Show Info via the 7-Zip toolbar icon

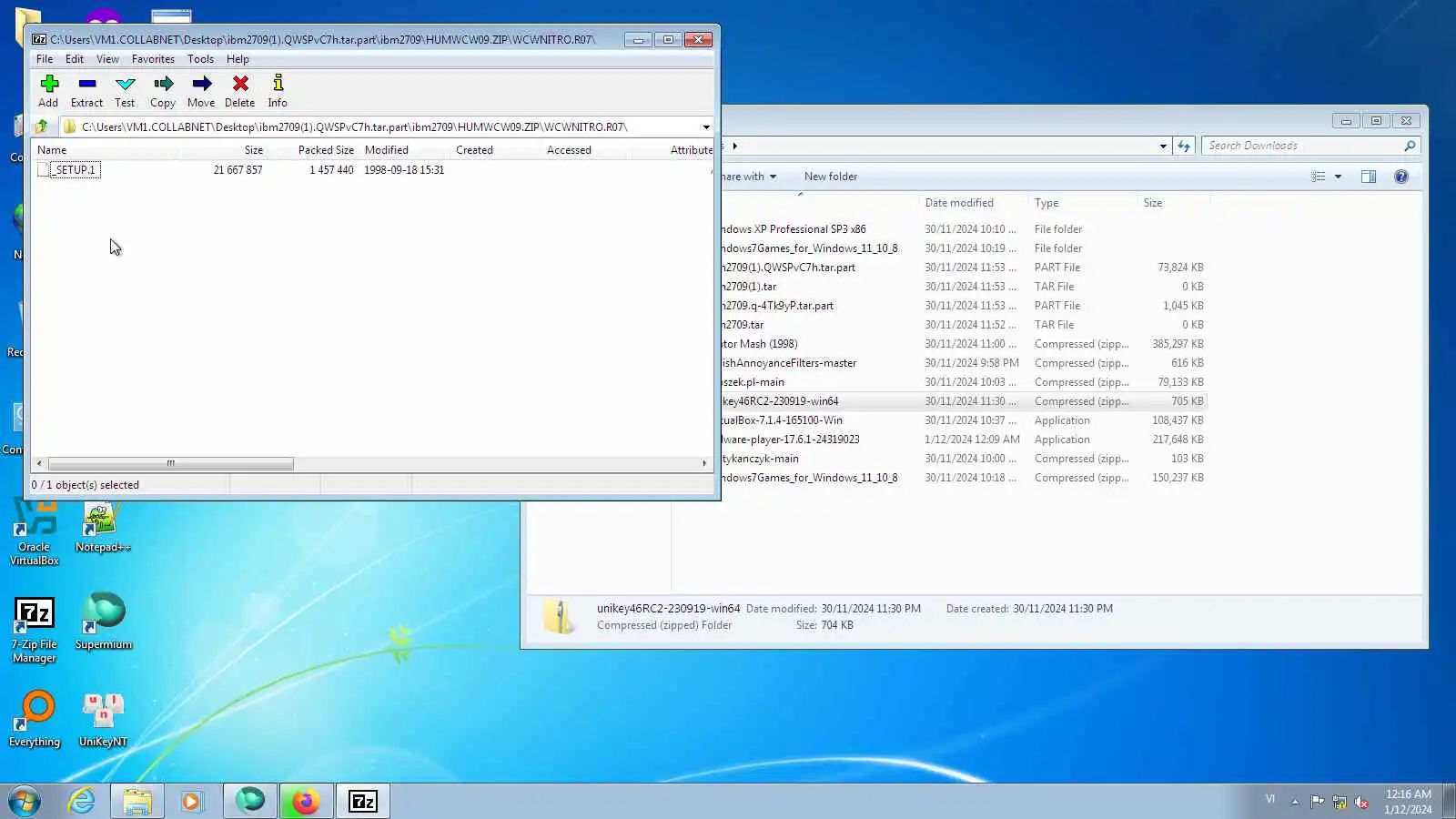(x=278, y=91)
